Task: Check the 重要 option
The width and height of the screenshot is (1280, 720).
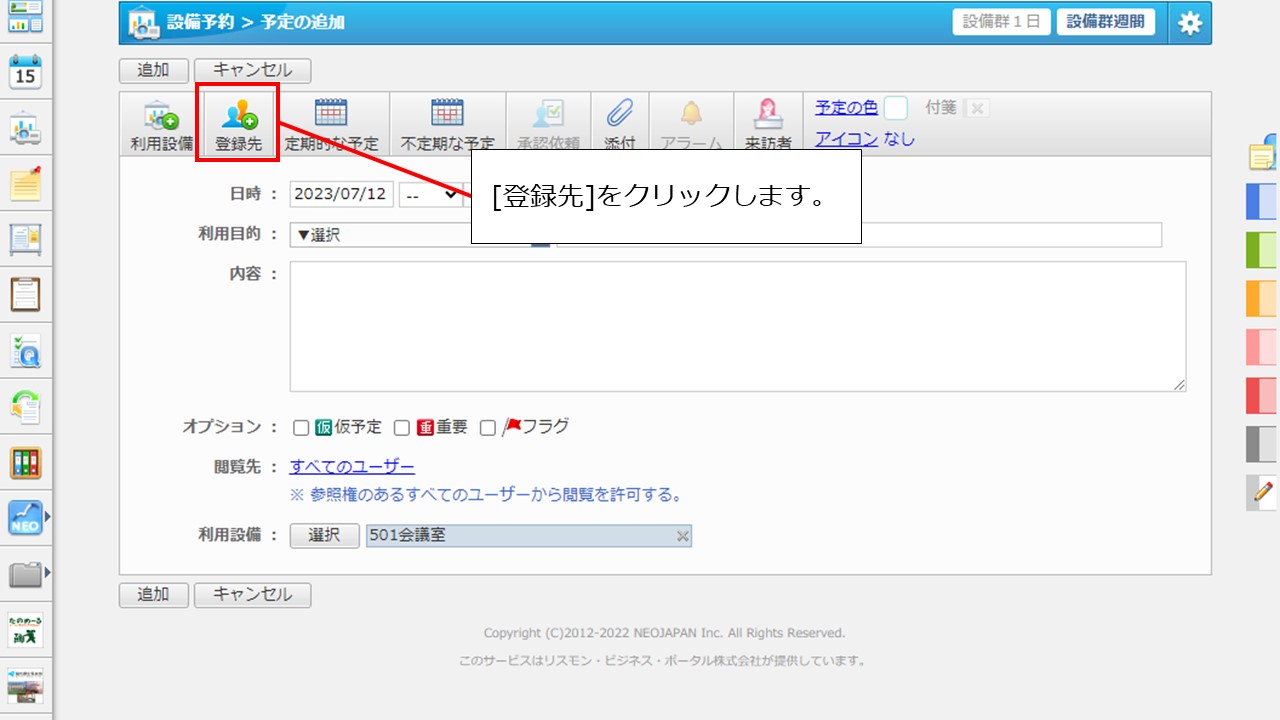Action: pos(402,427)
